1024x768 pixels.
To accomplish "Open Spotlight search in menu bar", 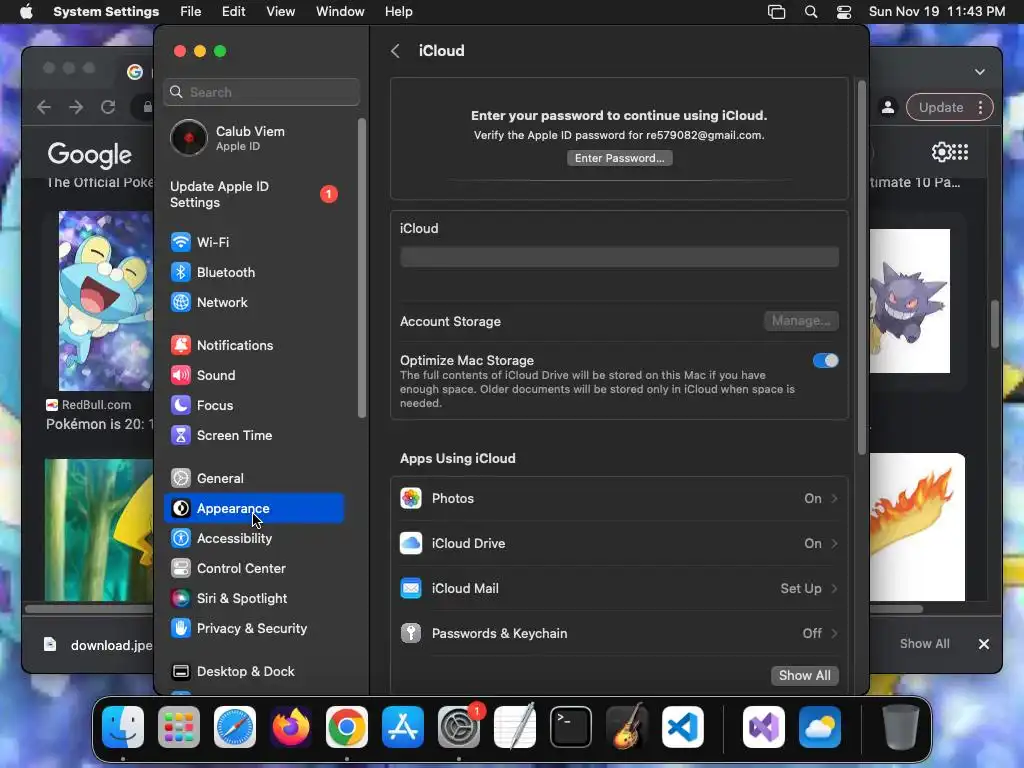I will click(x=811, y=12).
